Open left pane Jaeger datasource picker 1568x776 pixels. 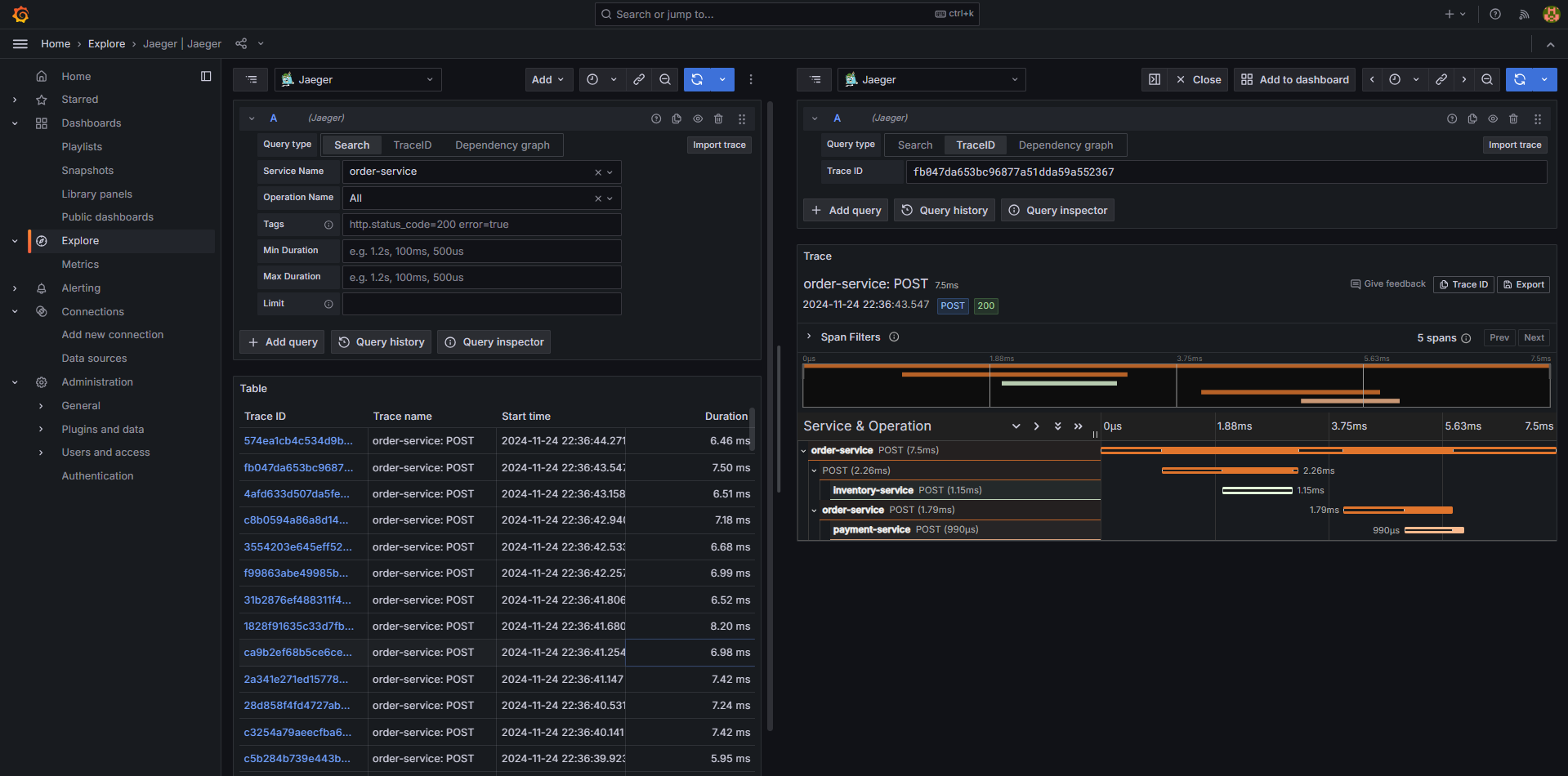coord(358,79)
